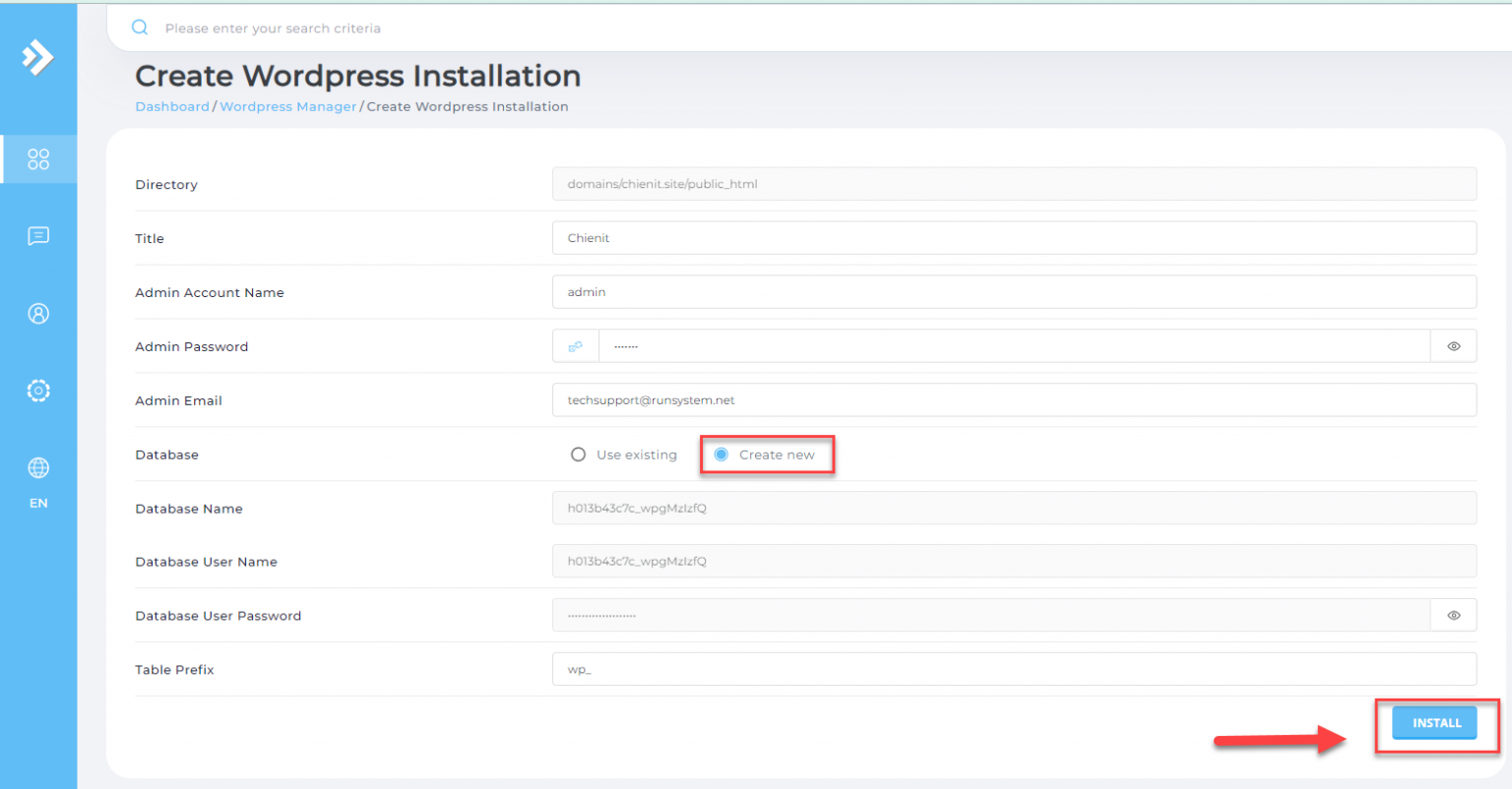Select the Create new database option

(x=722, y=455)
